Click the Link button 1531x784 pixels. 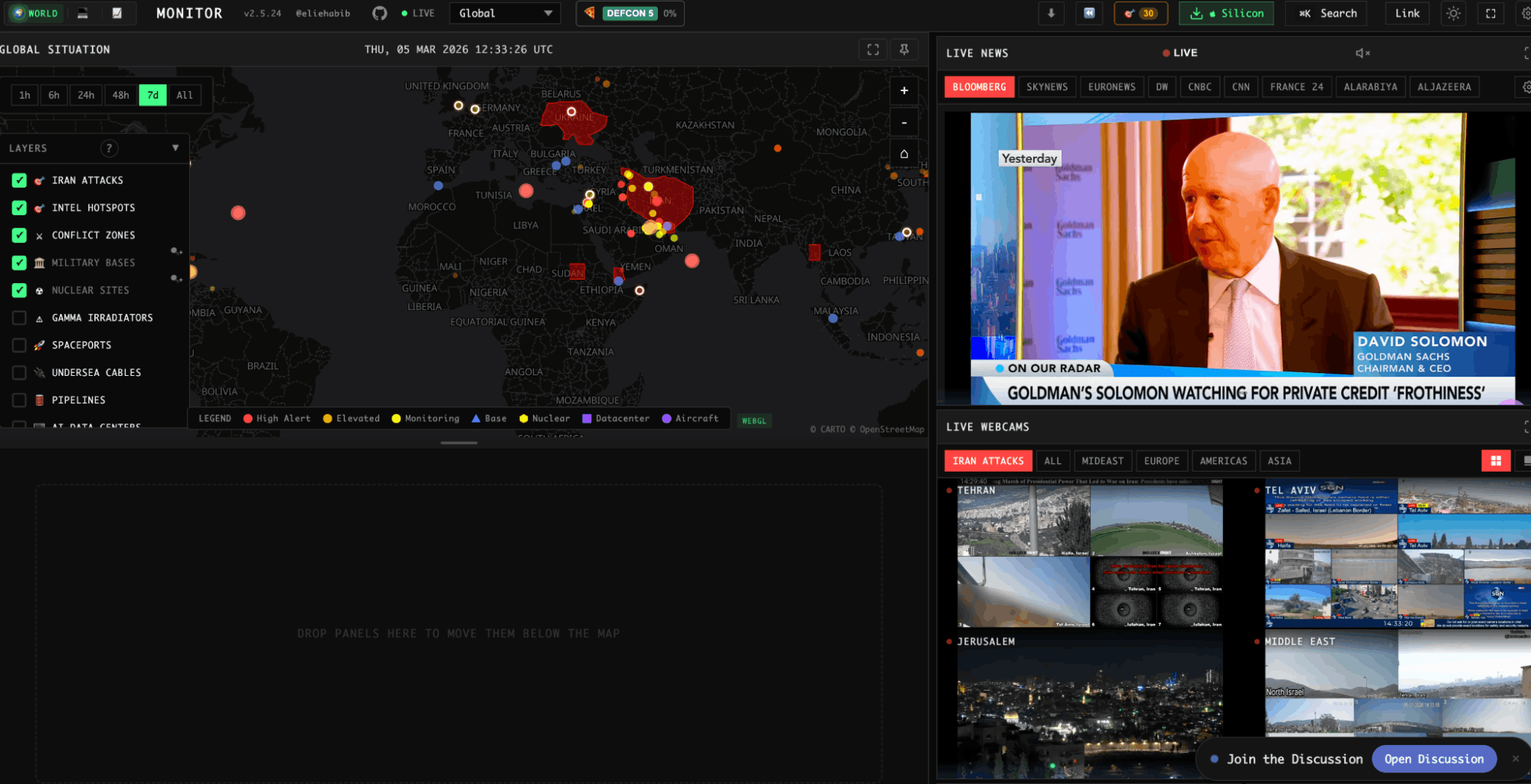(x=1407, y=13)
